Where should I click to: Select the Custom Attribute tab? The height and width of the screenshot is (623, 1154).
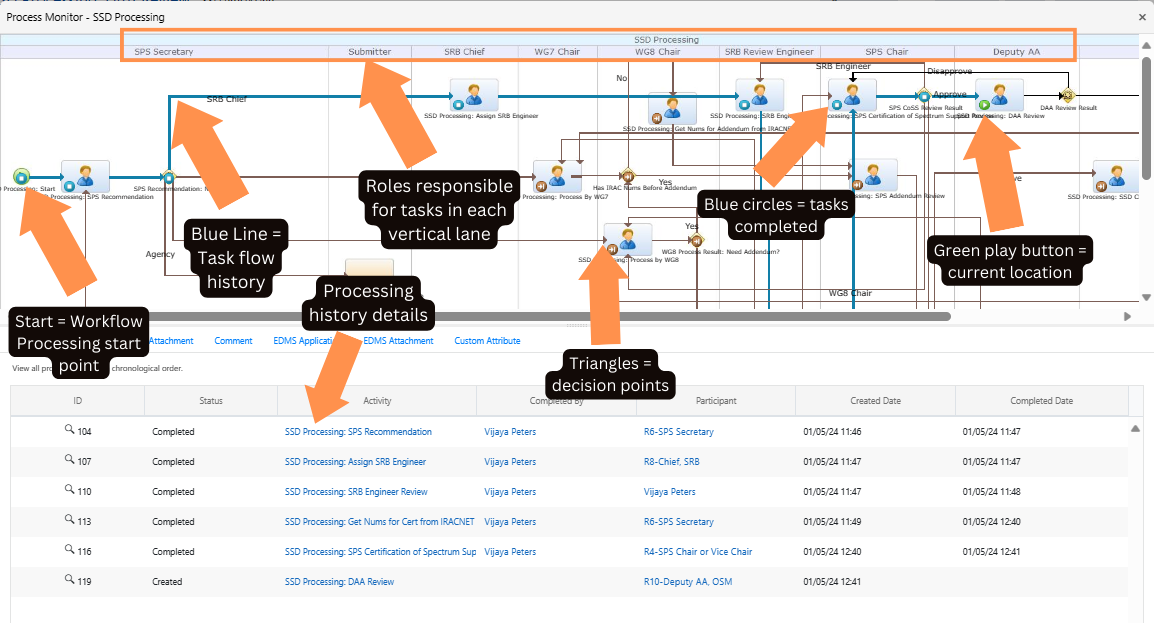pyautogui.click(x=487, y=340)
